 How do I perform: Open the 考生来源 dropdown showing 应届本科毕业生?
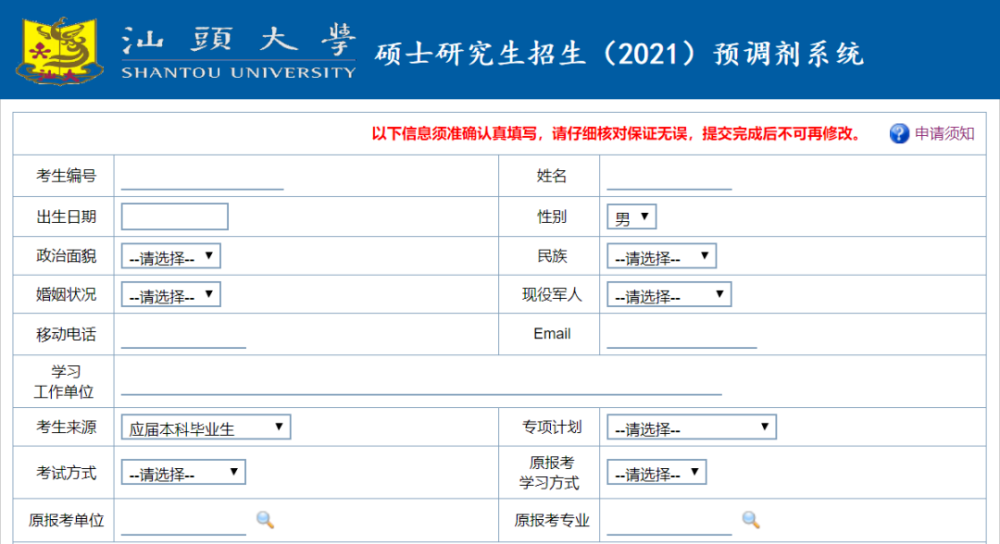(x=206, y=427)
